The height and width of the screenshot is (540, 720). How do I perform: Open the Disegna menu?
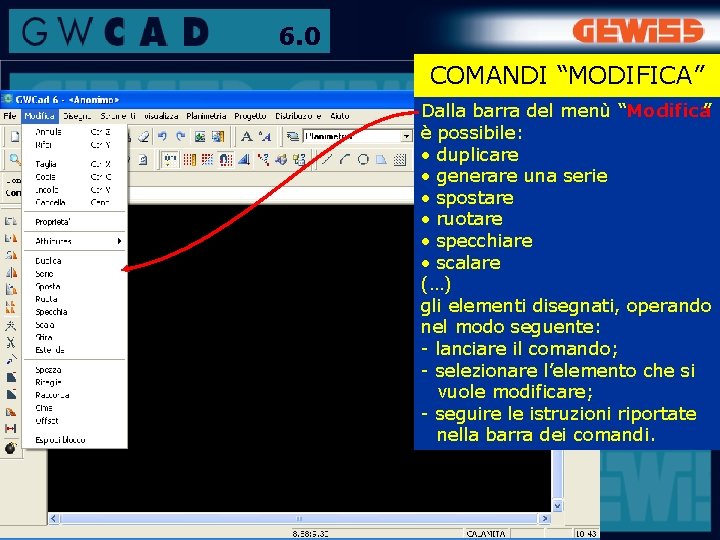[77, 116]
